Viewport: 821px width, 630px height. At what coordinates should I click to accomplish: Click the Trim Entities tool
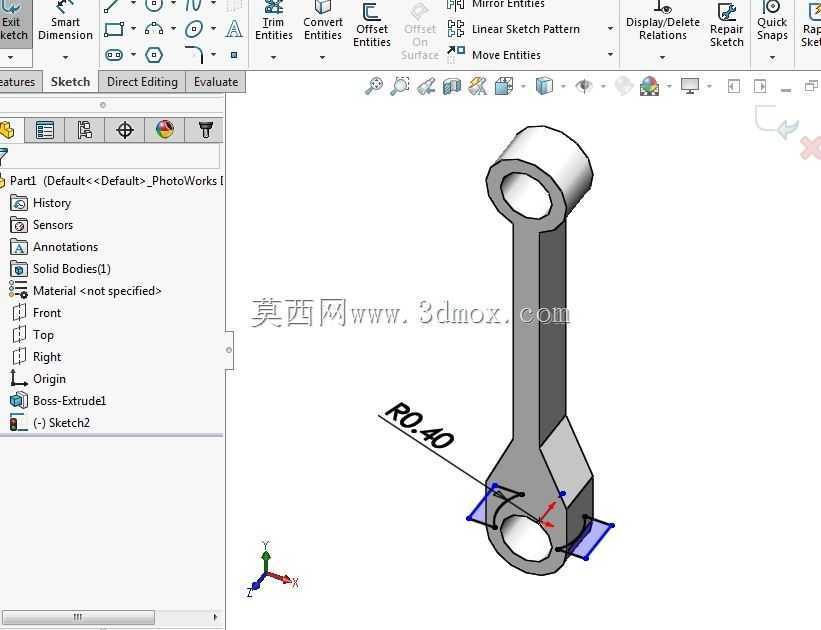pyautogui.click(x=273, y=22)
